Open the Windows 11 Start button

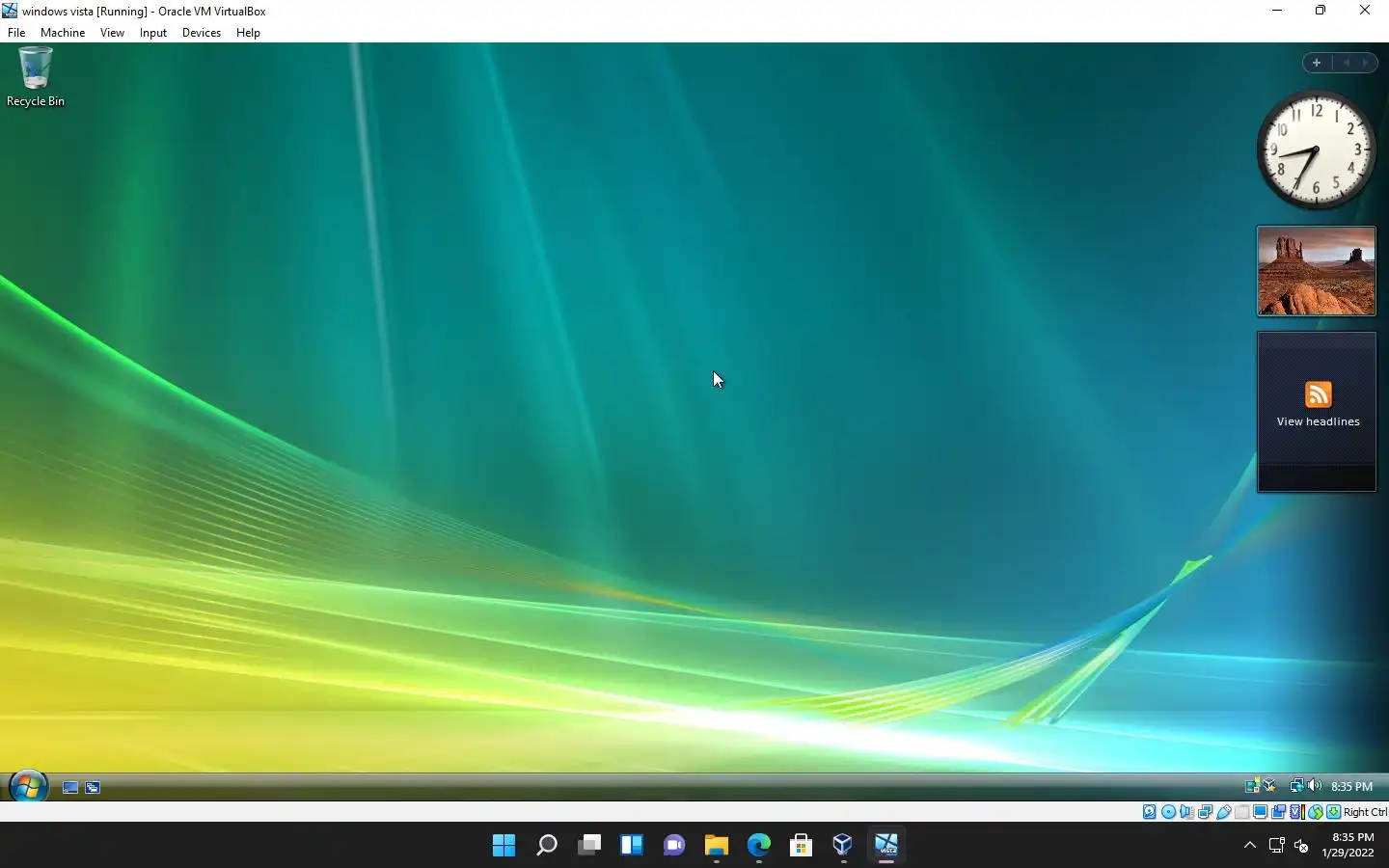pyautogui.click(x=504, y=845)
